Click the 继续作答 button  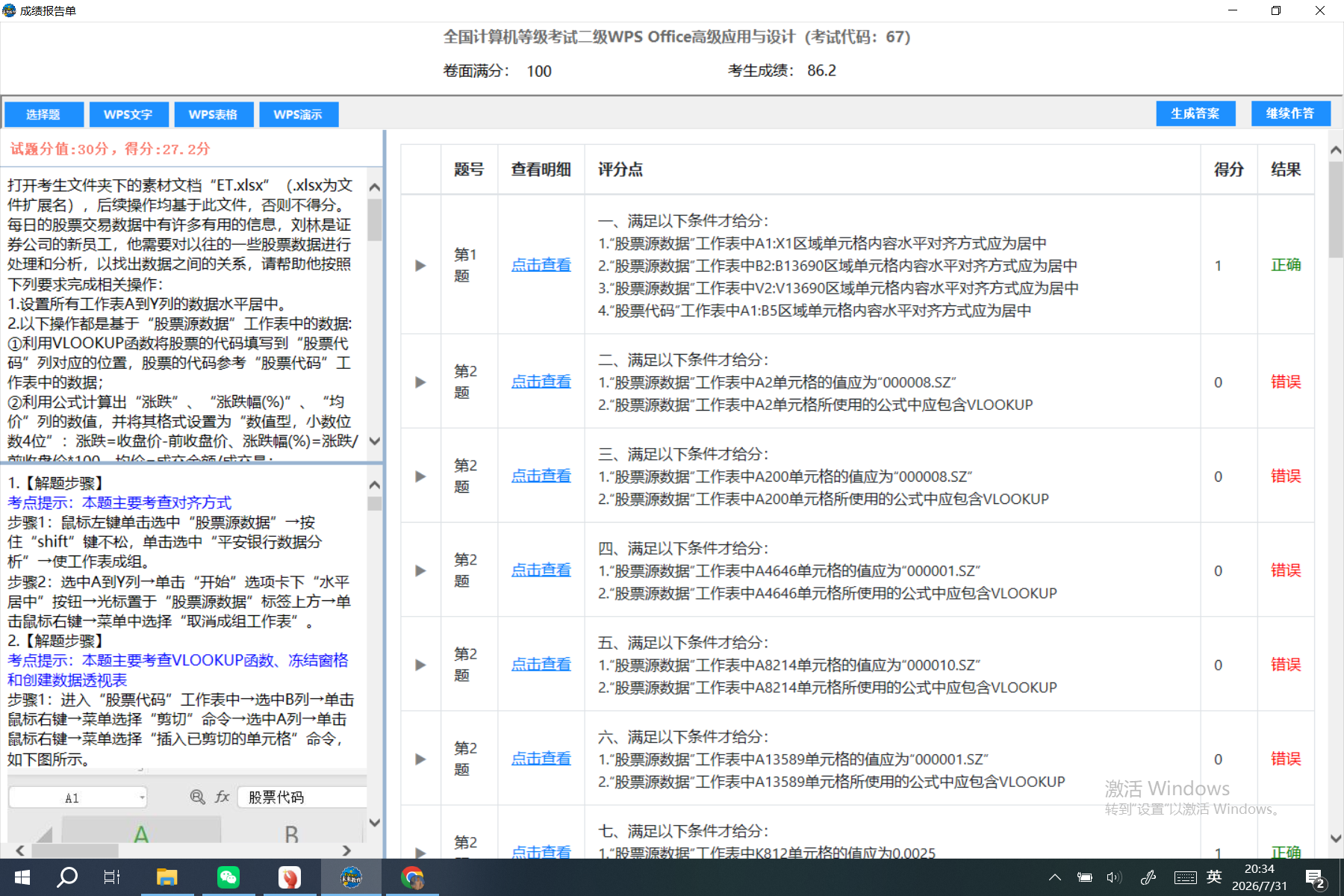click(x=1290, y=113)
